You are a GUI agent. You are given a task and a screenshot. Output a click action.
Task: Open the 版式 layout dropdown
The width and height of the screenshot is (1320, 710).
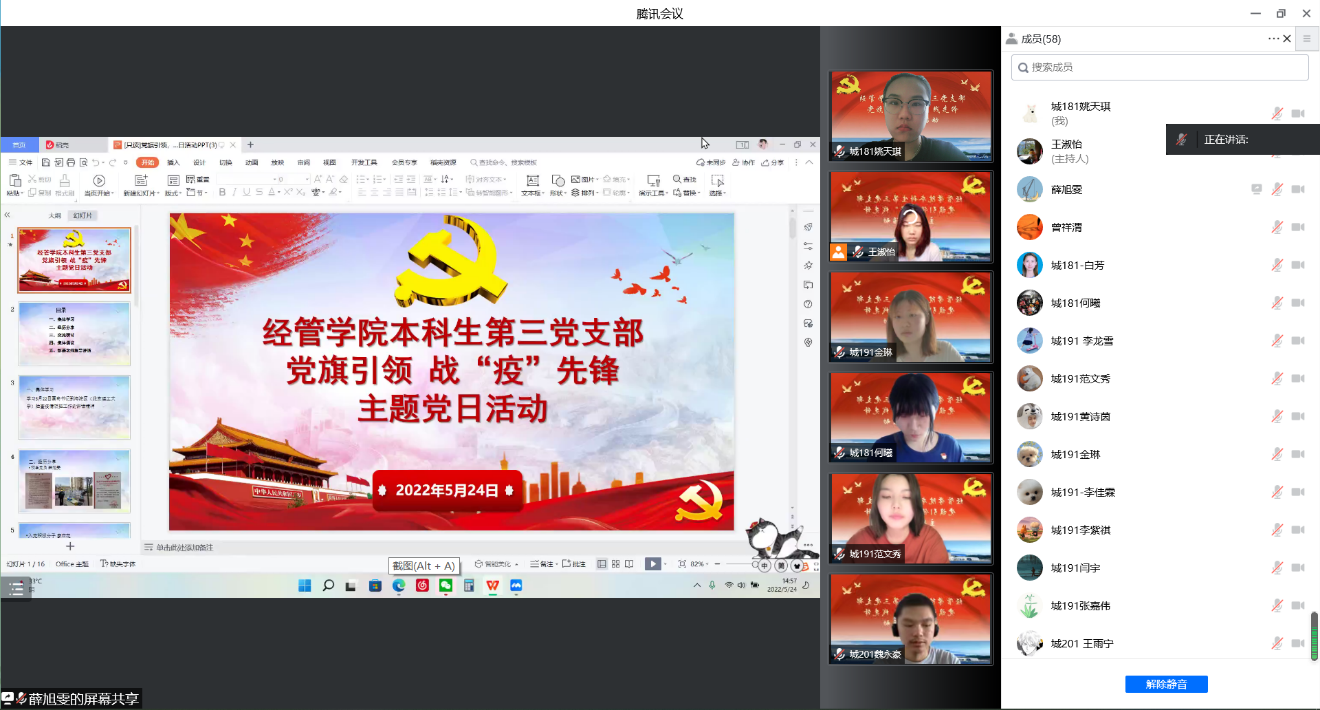173,193
